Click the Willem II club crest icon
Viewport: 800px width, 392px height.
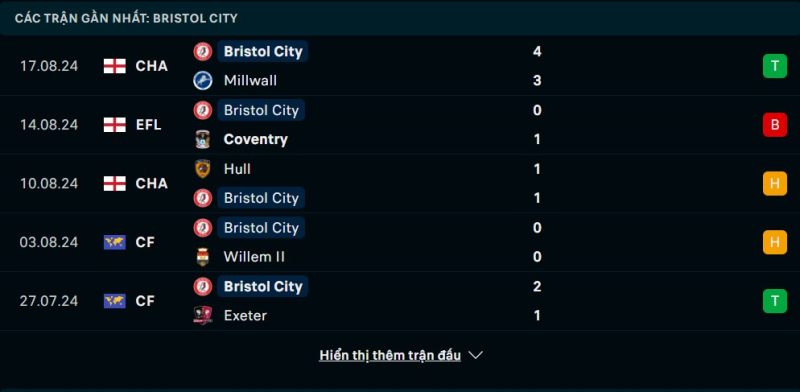tap(203, 257)
